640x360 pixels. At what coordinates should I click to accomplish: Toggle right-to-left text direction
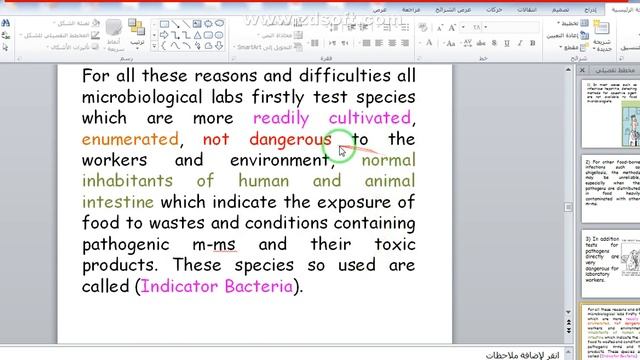344,43
